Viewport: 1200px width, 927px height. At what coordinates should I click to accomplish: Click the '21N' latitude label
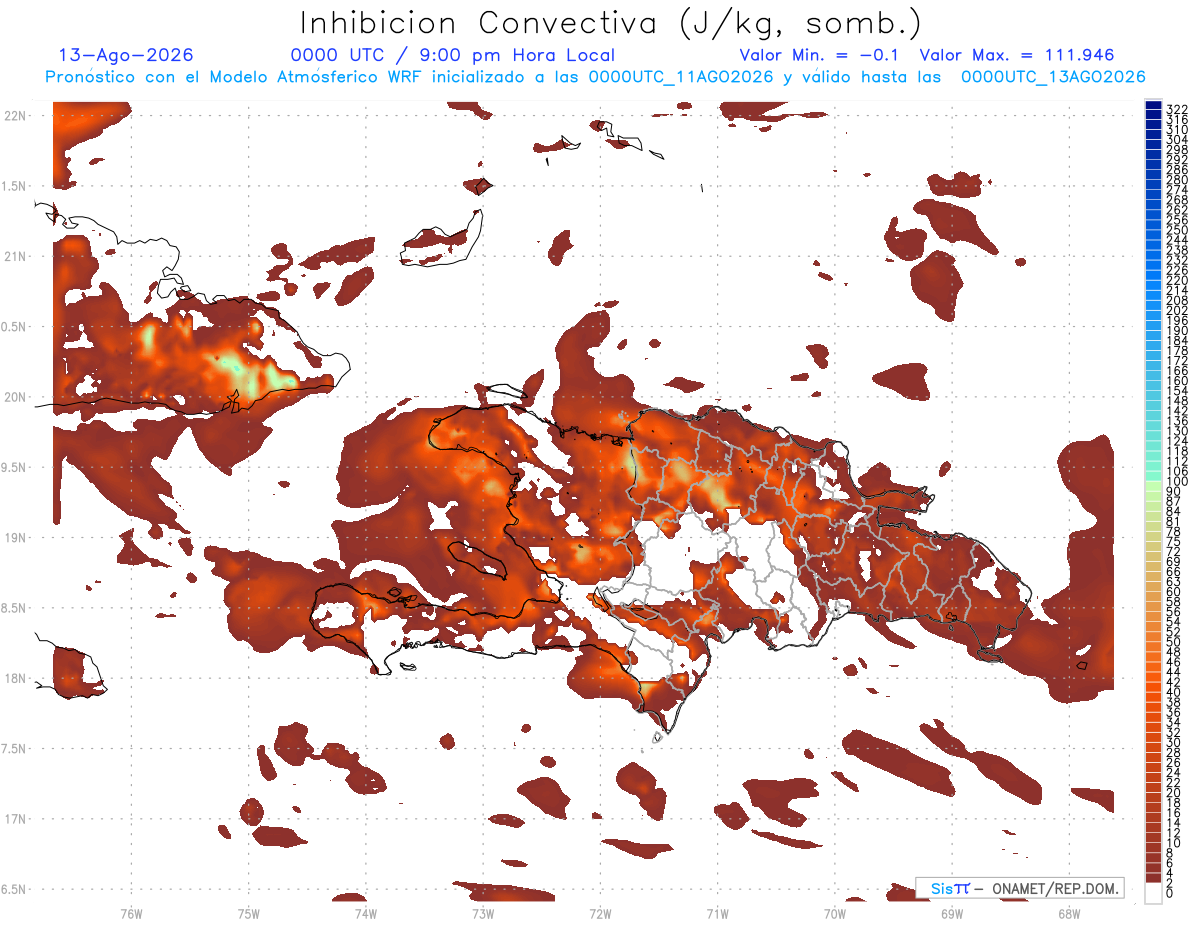pyautogui.click(x=15, y=256)
